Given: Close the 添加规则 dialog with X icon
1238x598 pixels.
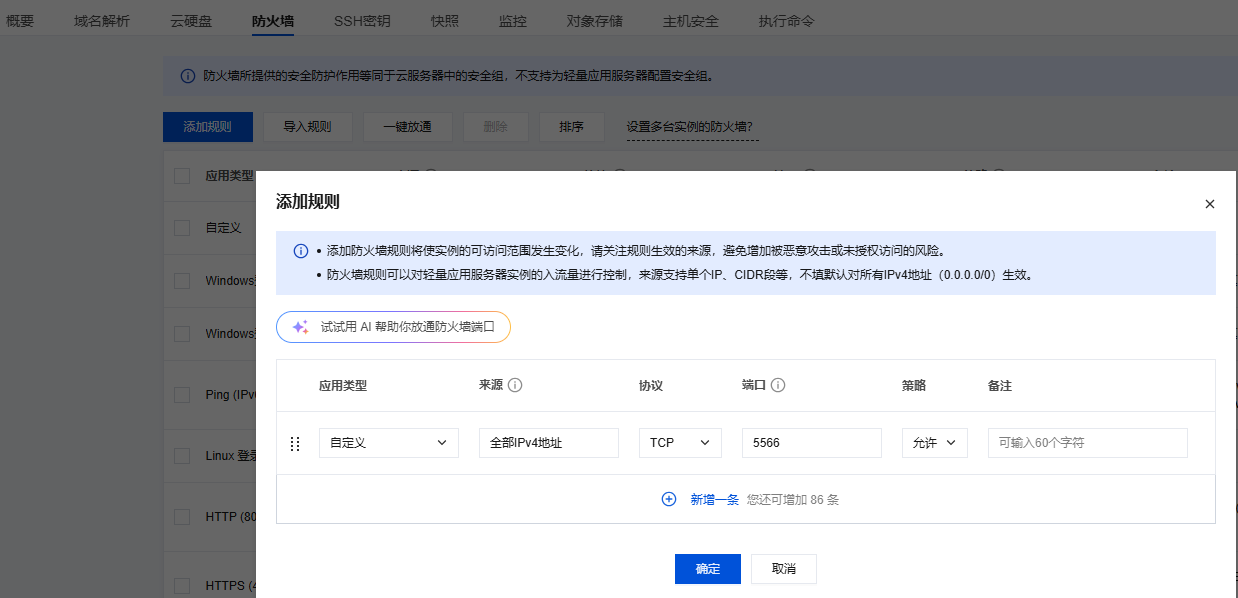Looking at the screenshot, I should [x=1209, y=204].
